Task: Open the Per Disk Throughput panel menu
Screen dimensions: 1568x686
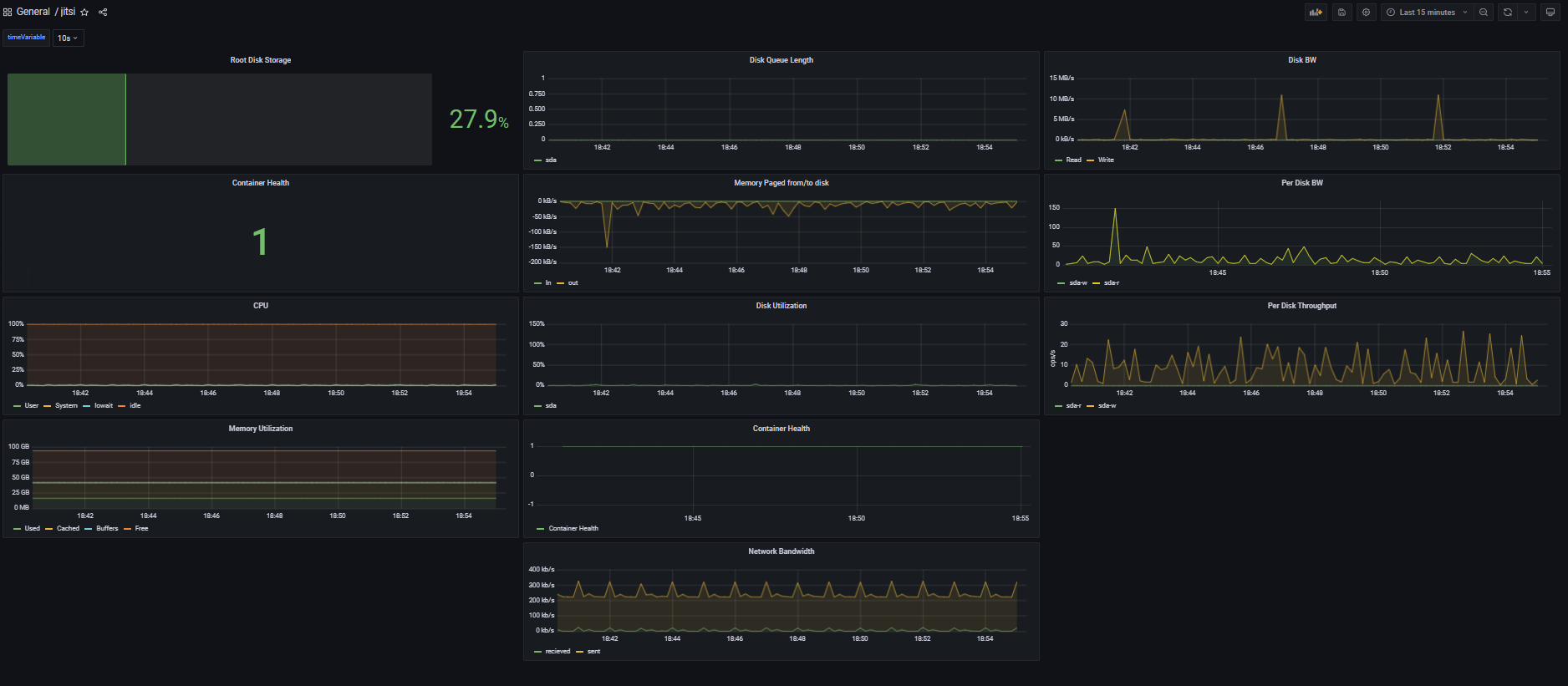Action: coord(1301,306)
